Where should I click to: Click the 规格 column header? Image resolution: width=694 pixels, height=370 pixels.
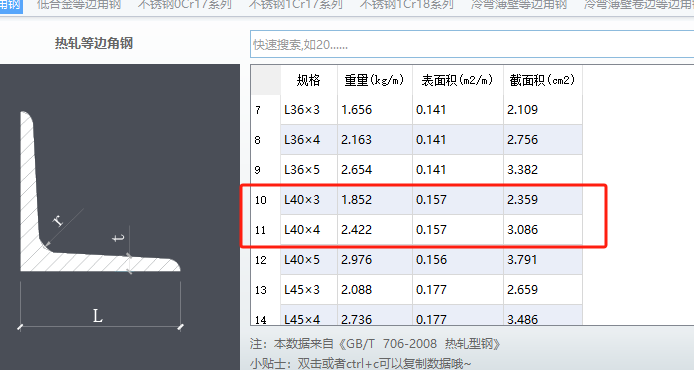pos(309,80)
